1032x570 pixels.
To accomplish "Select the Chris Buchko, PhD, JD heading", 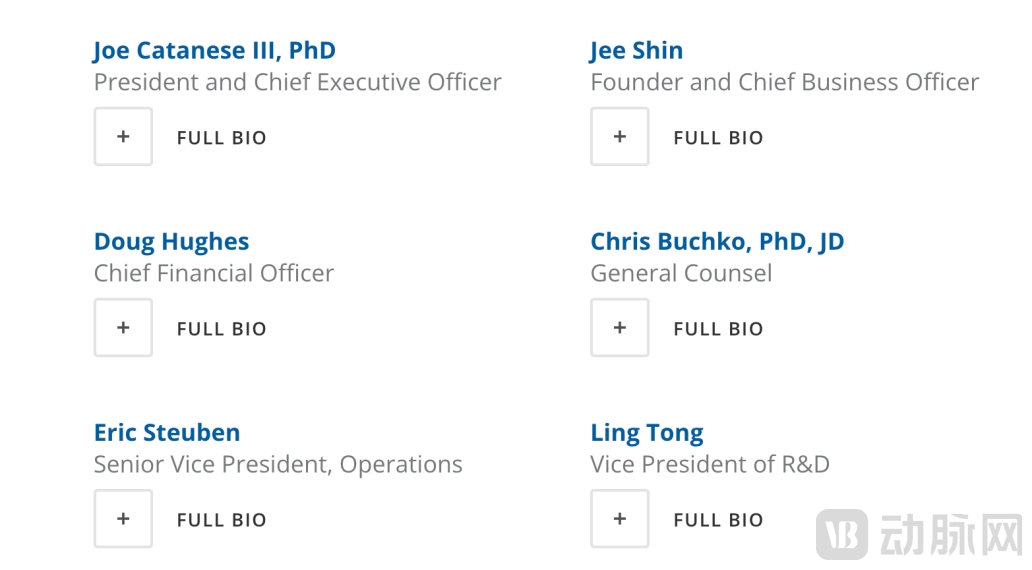I will point(717,242).
